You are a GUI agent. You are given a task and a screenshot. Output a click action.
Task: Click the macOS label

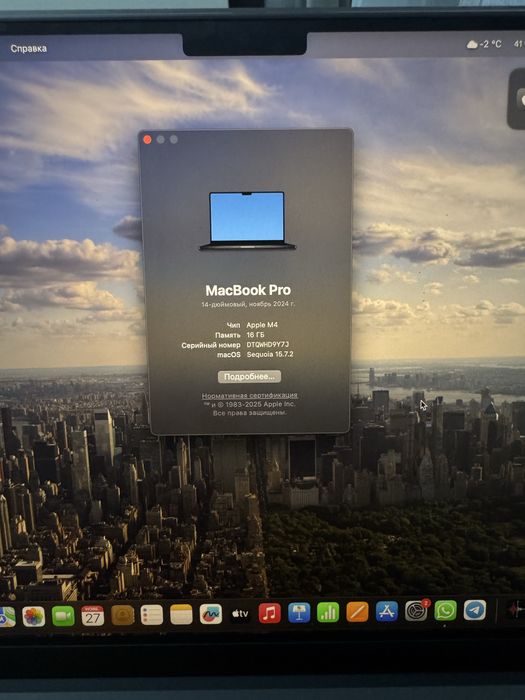click(229, 355)
